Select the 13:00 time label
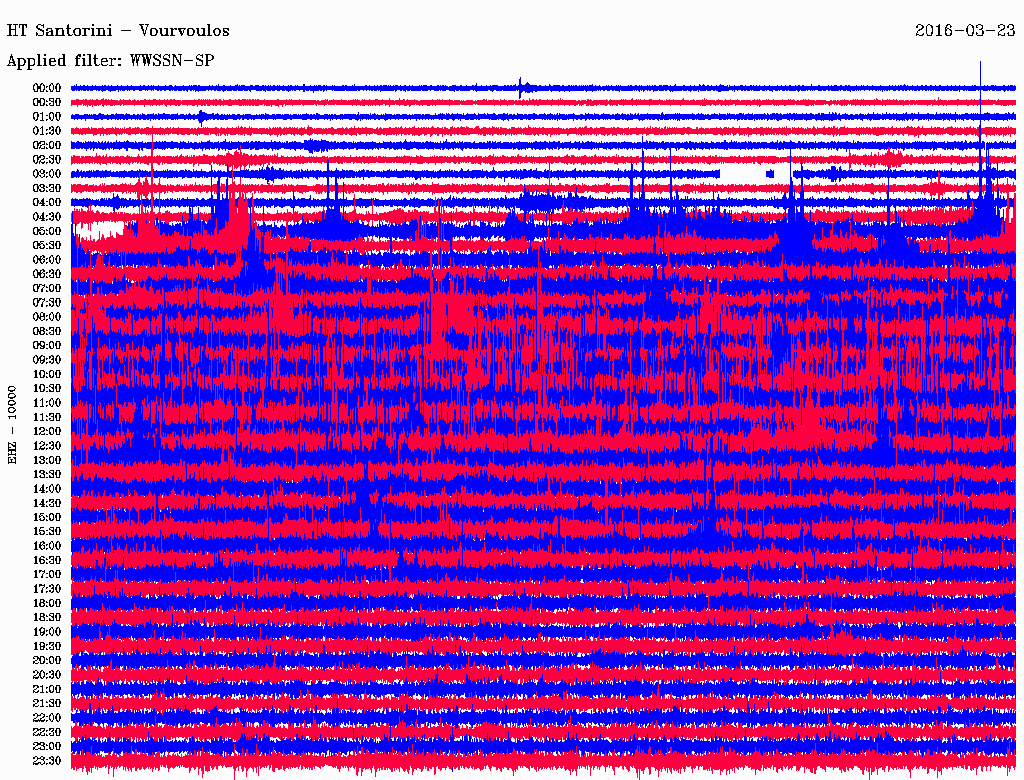Screen dimensions: 1024x780 pyautogui.click(x=47, y=461)
